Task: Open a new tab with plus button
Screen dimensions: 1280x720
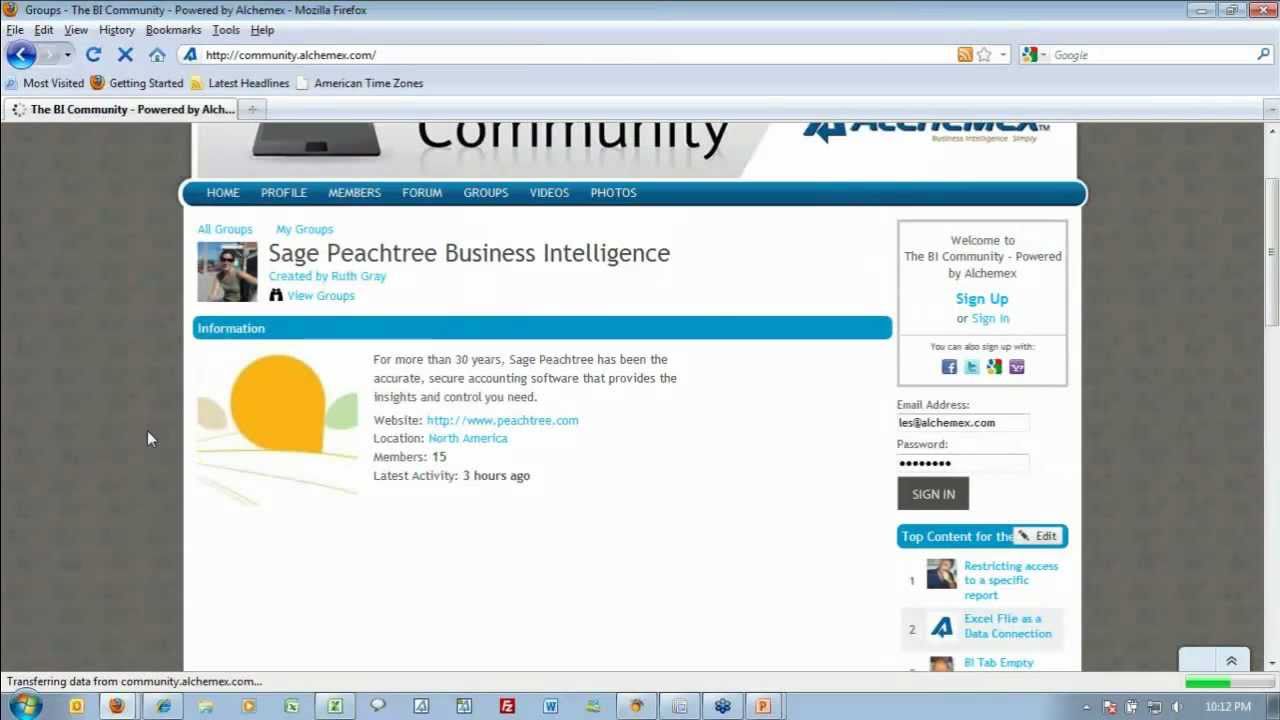Action: coord(252,109)
